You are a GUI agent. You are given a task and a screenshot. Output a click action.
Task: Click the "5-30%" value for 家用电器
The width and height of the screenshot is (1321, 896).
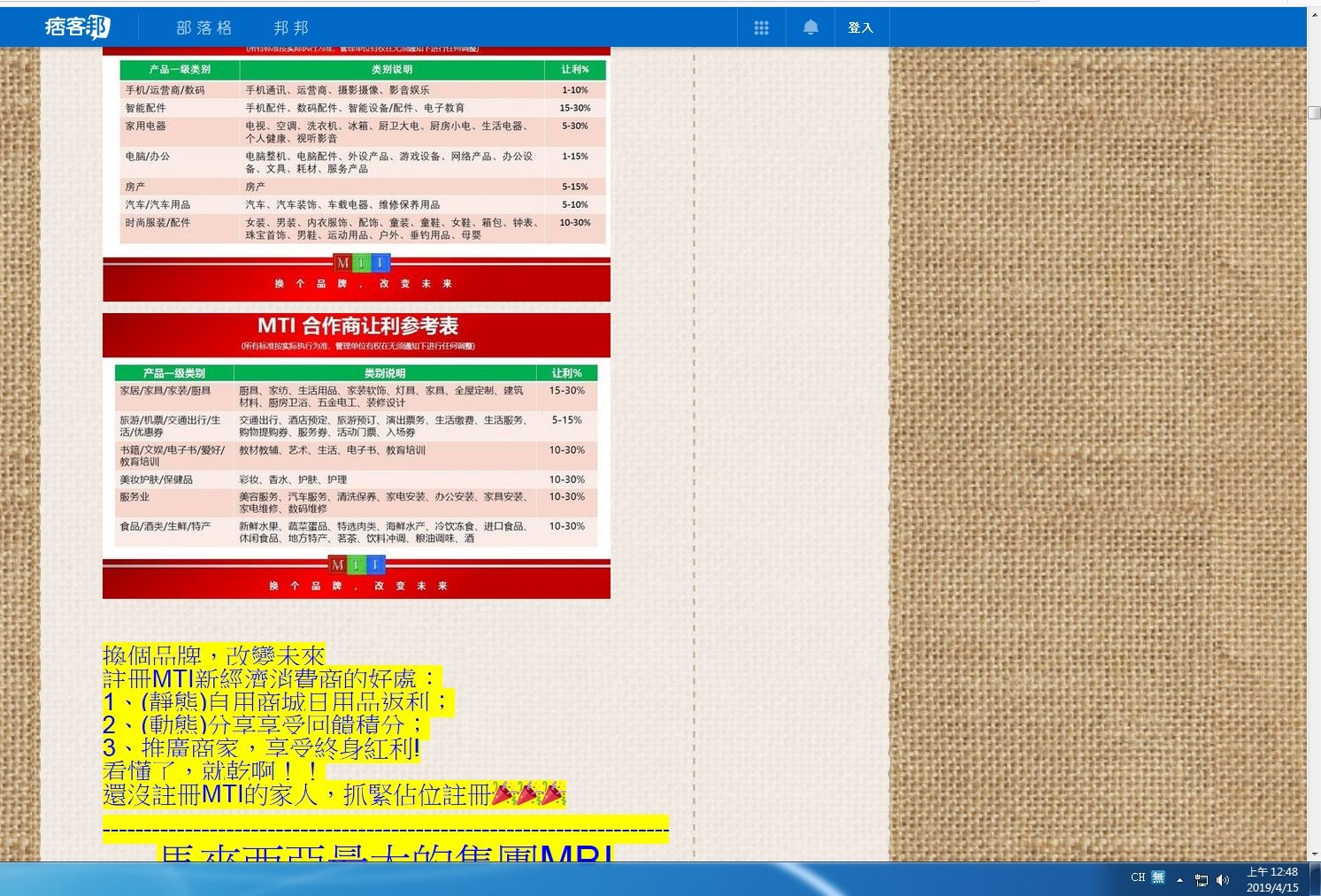(x=575, y=126)
